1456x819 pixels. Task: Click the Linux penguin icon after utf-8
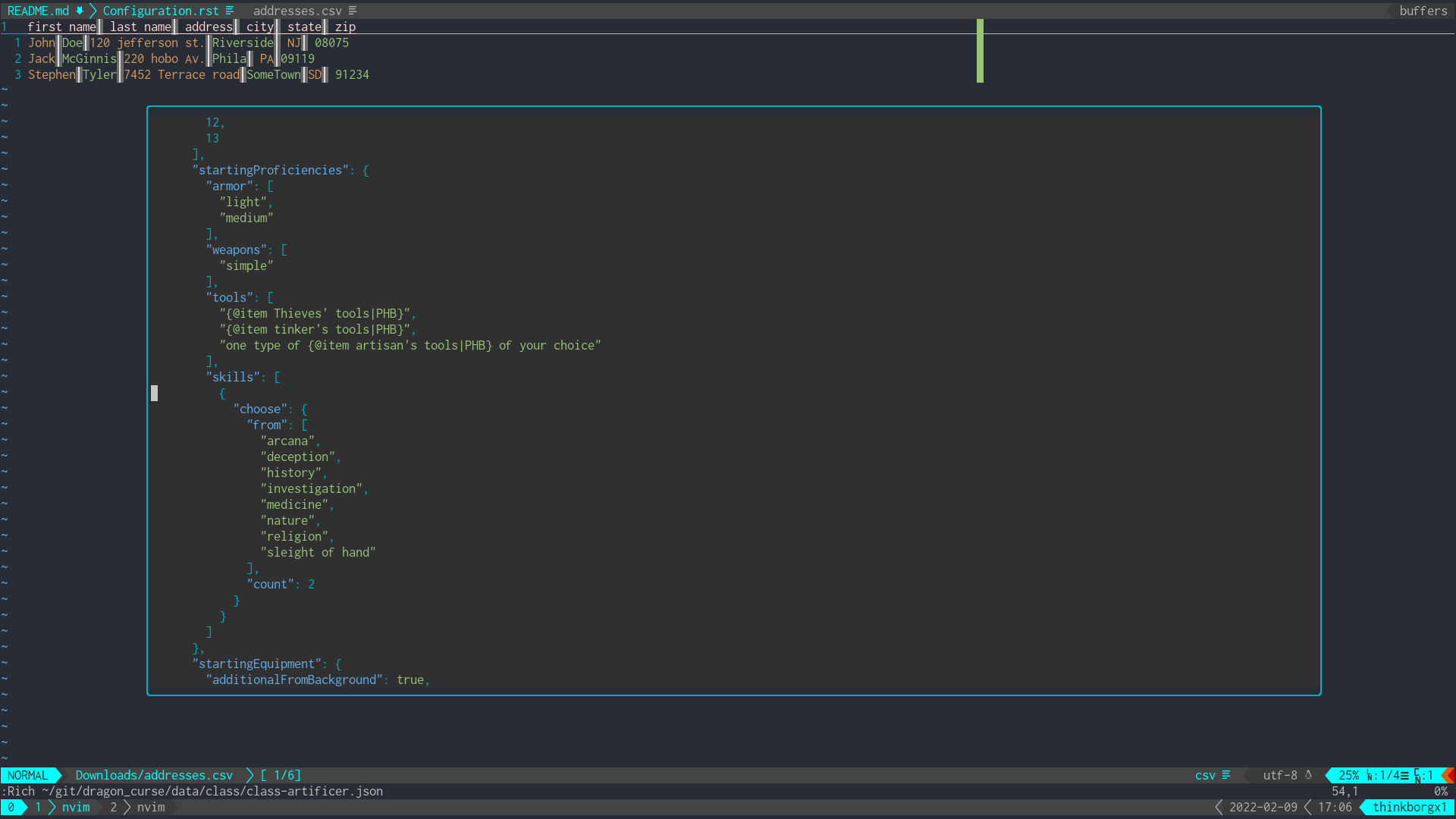pyautogui.click(x=1308, y=775)
